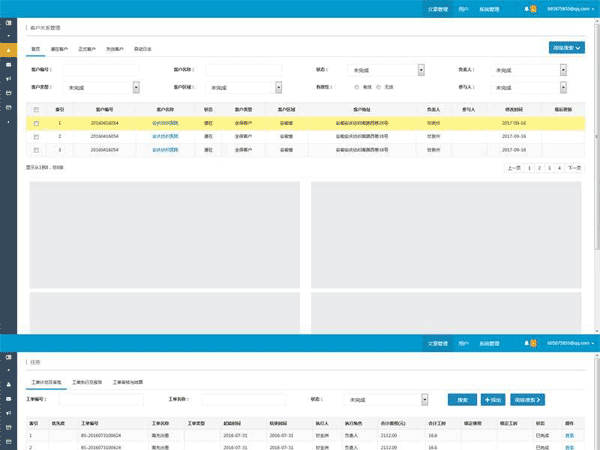
Task: Click the mail icon in lower sidebar
Action: click(8, 398)
